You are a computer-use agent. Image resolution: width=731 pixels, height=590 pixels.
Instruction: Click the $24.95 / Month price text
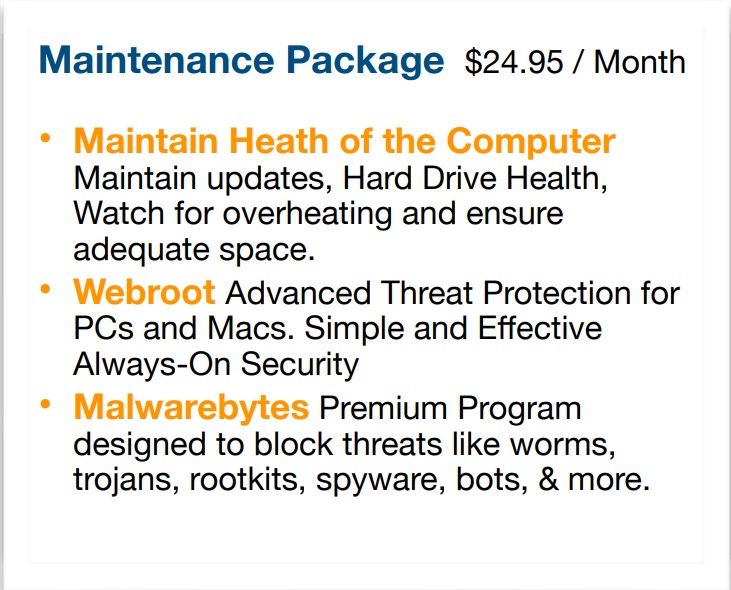(x=575, y=62)
